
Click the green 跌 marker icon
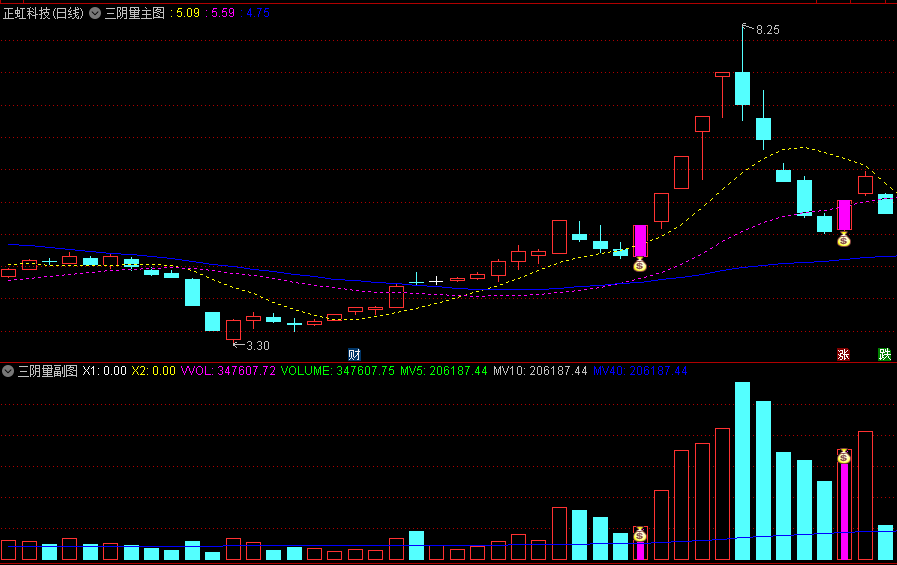884,355
